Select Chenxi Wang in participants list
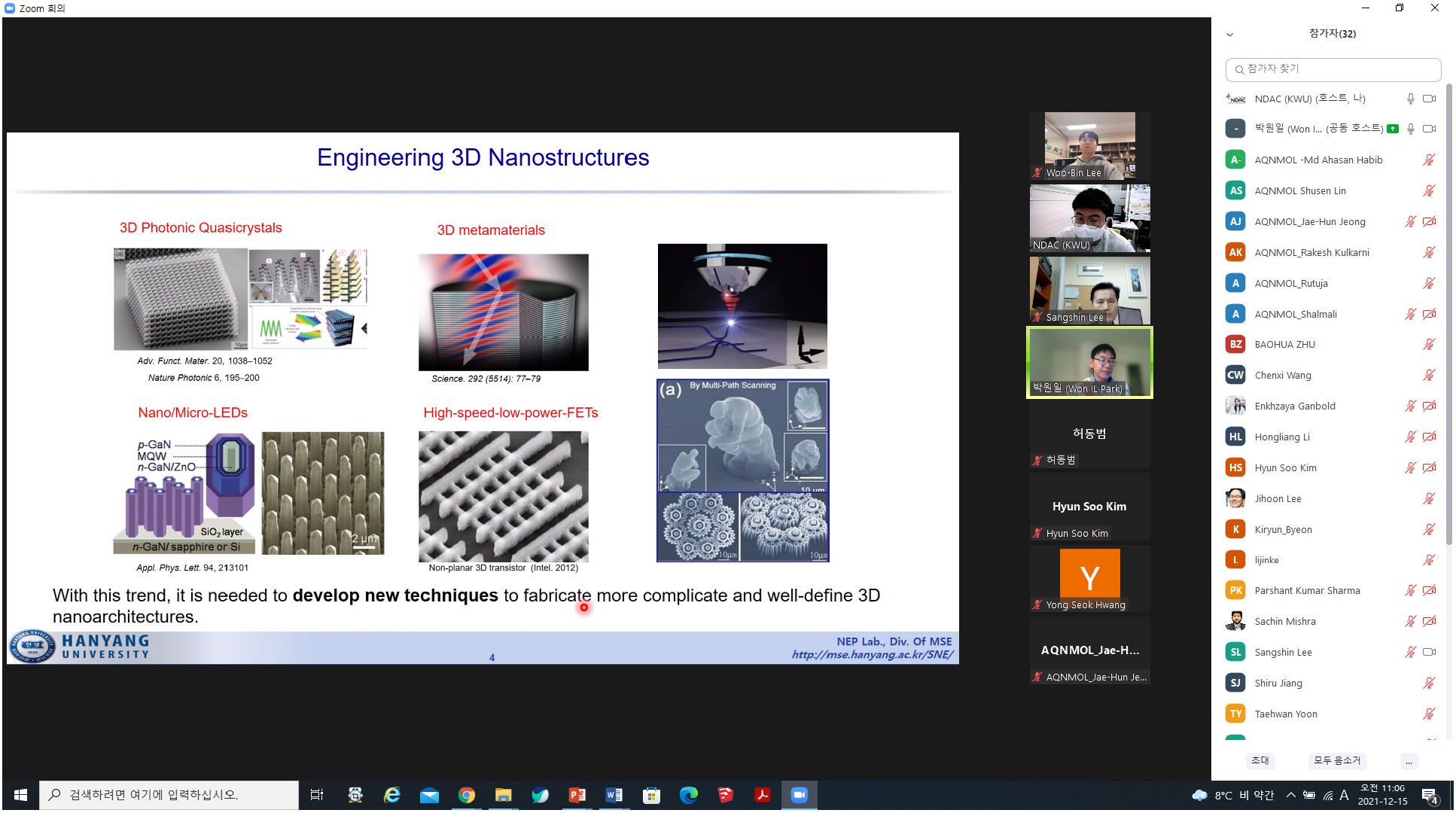The image size is (1456, 813). [x=1283, y=375]
